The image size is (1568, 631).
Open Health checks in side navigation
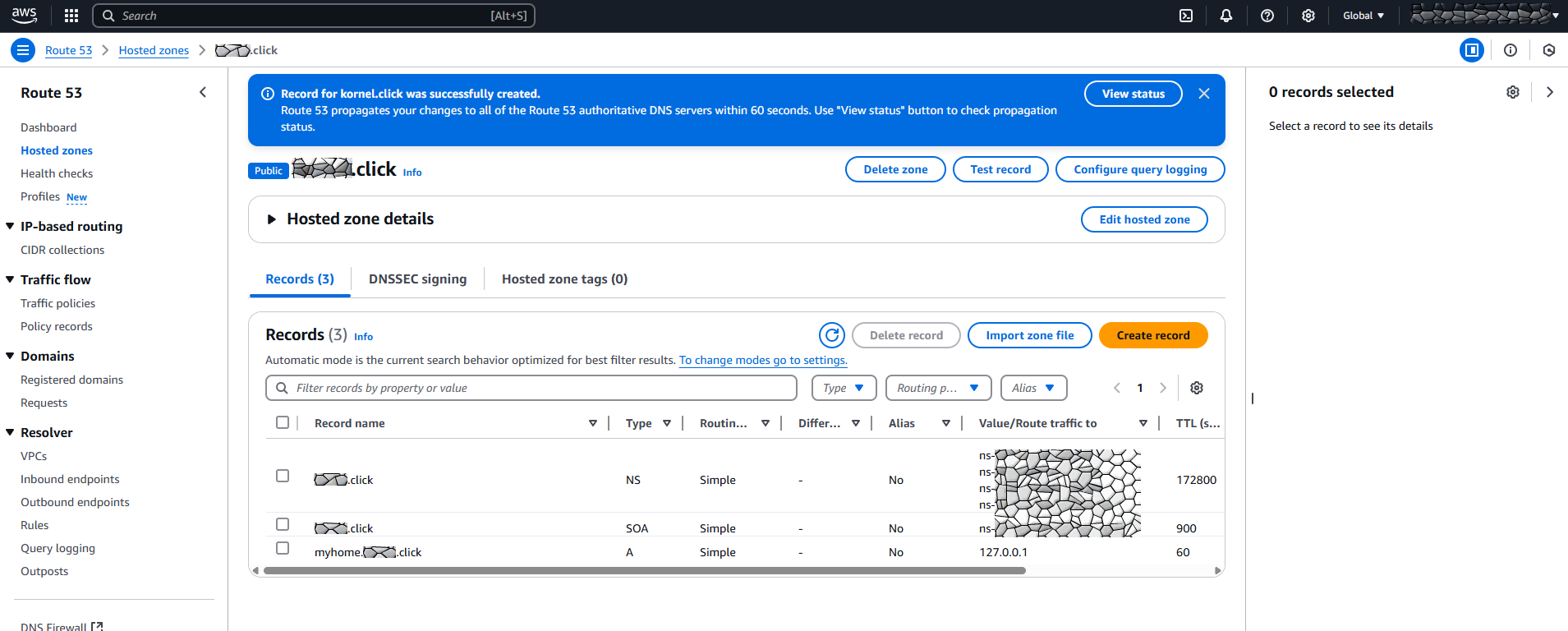57,173
